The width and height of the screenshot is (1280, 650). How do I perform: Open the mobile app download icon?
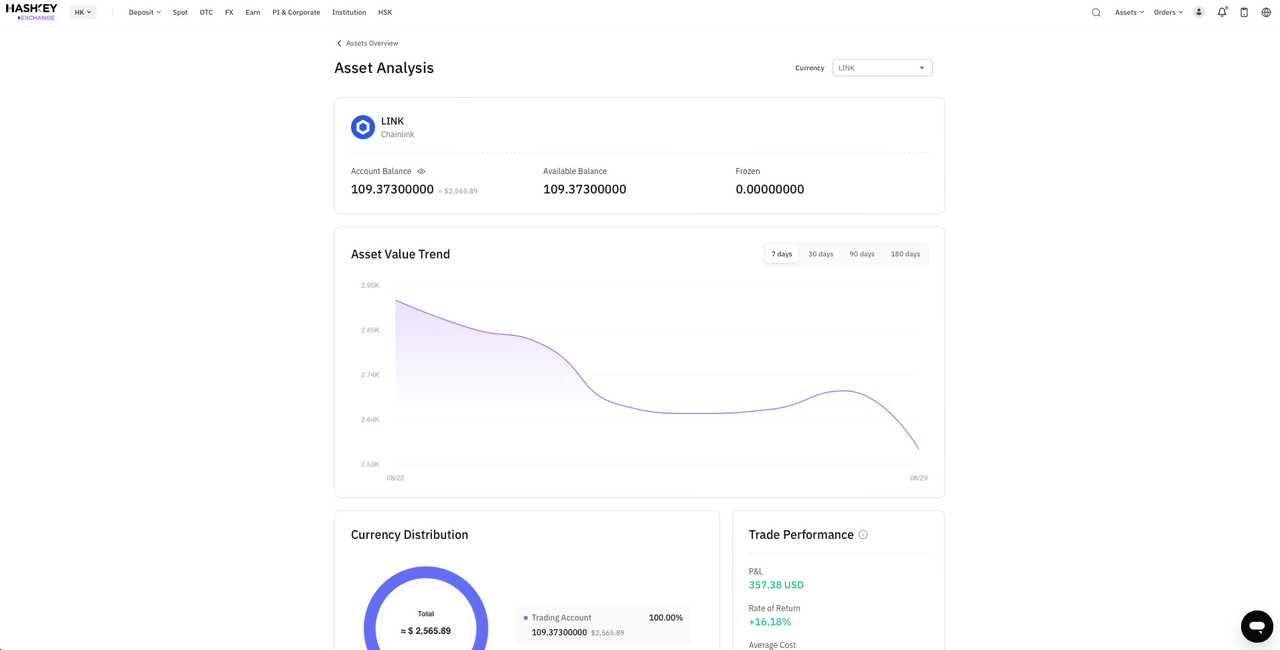[x=1244, y=13]
